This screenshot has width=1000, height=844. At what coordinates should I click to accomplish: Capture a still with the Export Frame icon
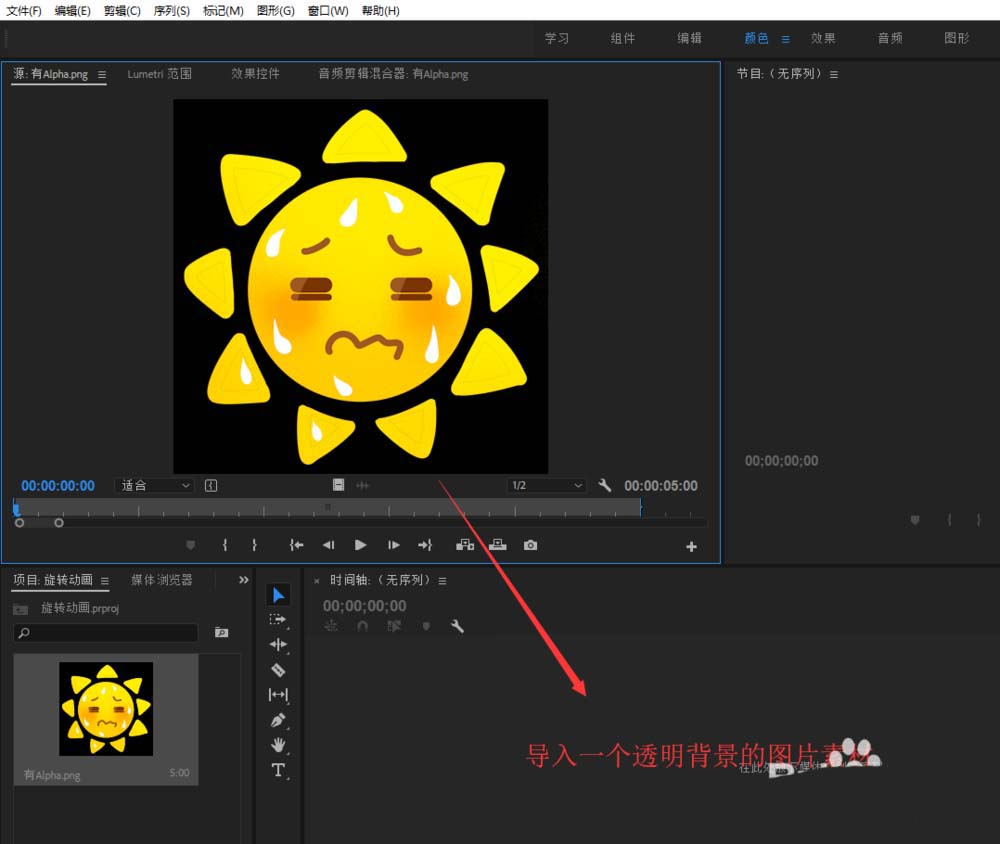(x=529, y=545)
